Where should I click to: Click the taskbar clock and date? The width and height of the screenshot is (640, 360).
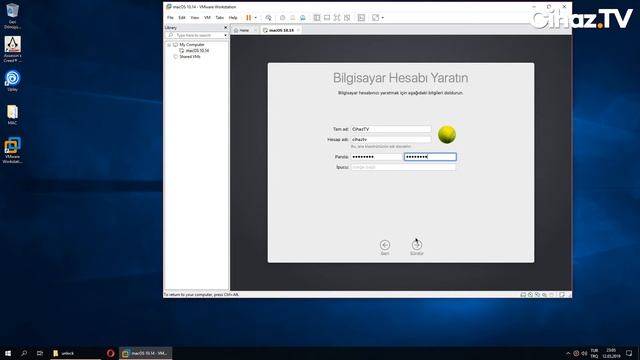point(611,353)
